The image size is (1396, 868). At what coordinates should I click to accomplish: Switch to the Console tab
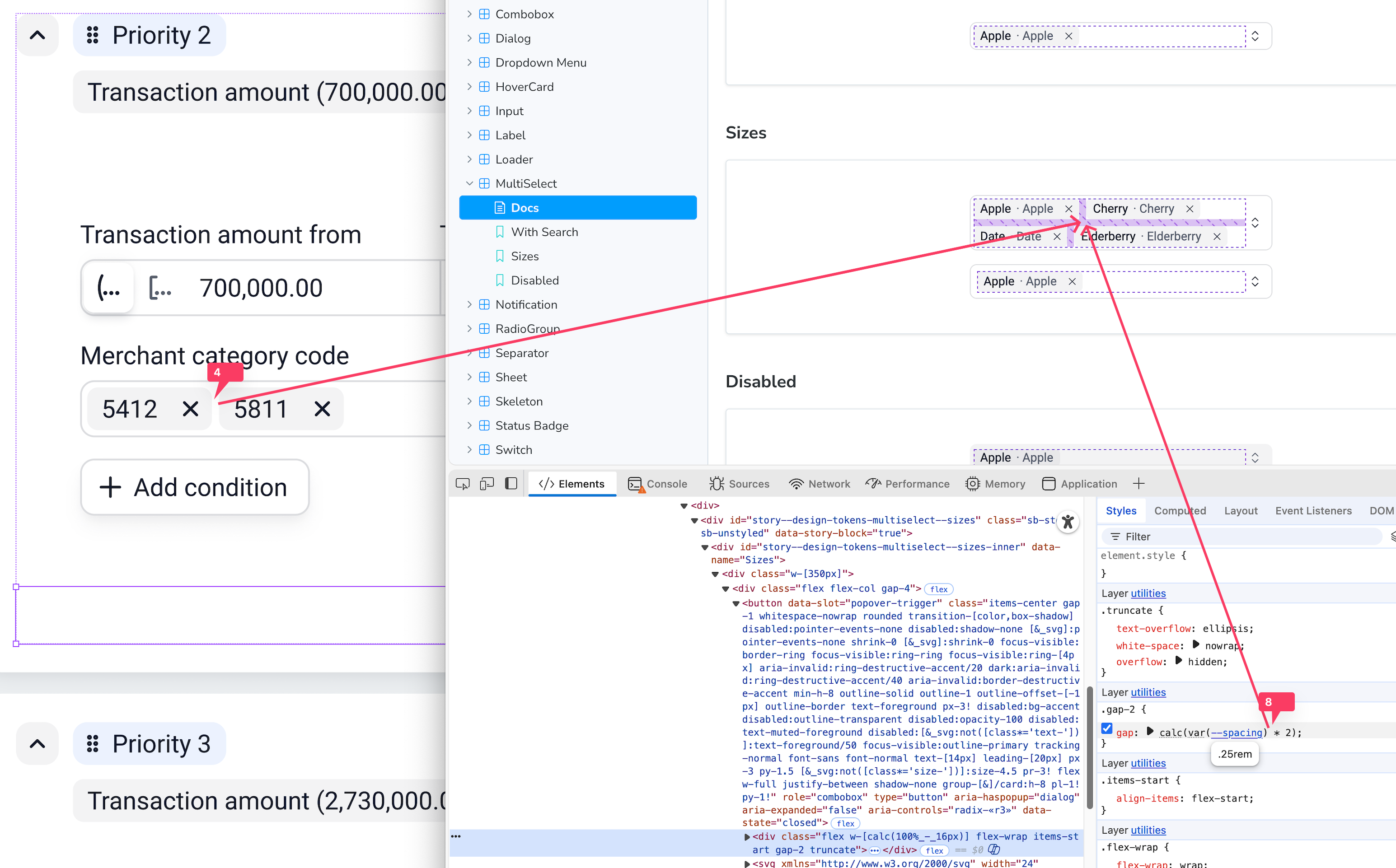[x=657, y=484]
